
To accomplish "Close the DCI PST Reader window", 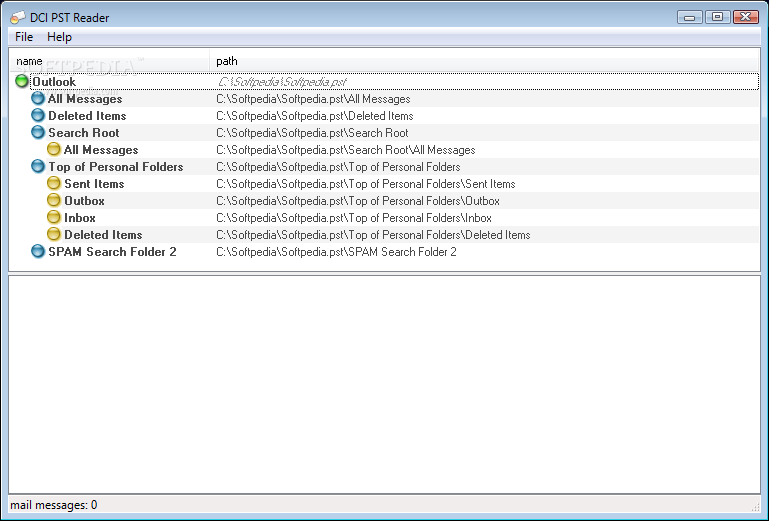I will point(745,17).
